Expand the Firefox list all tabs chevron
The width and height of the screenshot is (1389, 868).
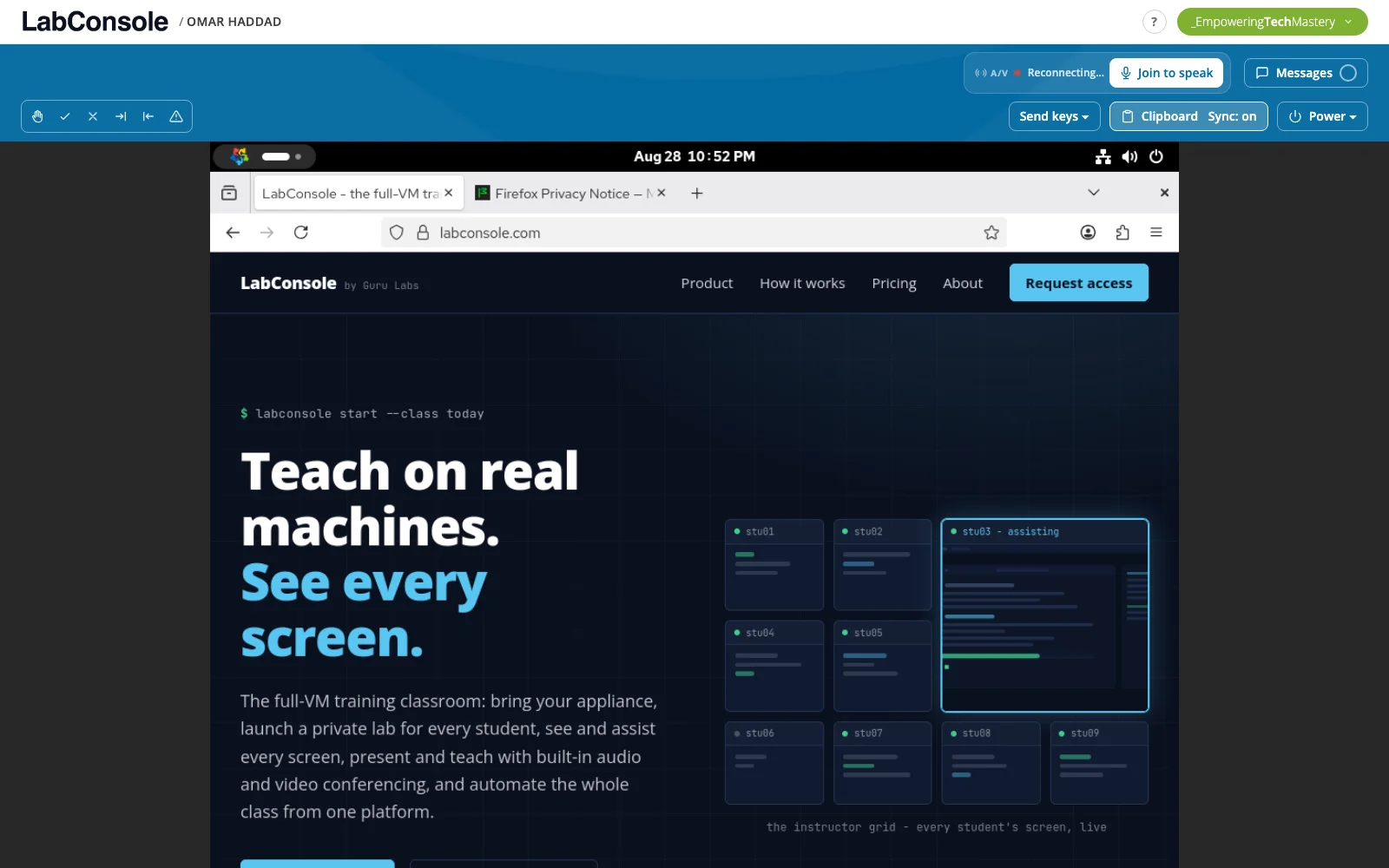(1094, 193)
